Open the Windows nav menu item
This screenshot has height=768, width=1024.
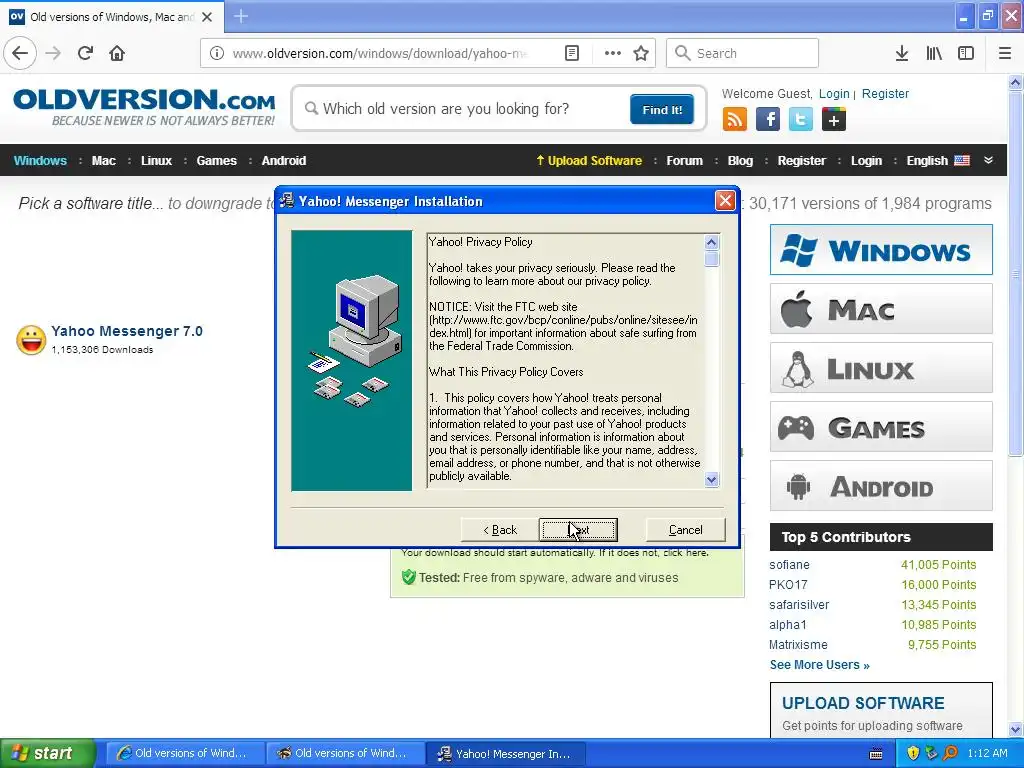(x=40, y=161)
